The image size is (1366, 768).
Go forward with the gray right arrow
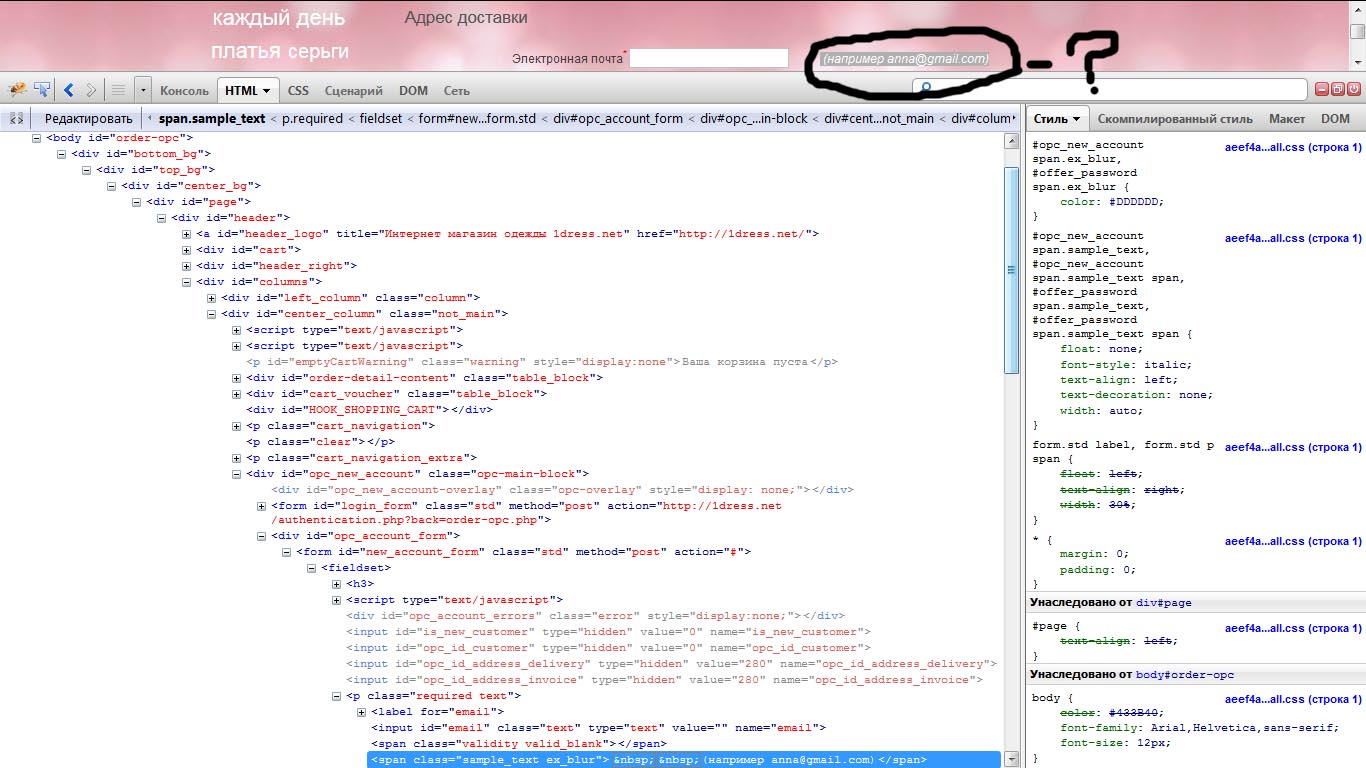(91, 90)
